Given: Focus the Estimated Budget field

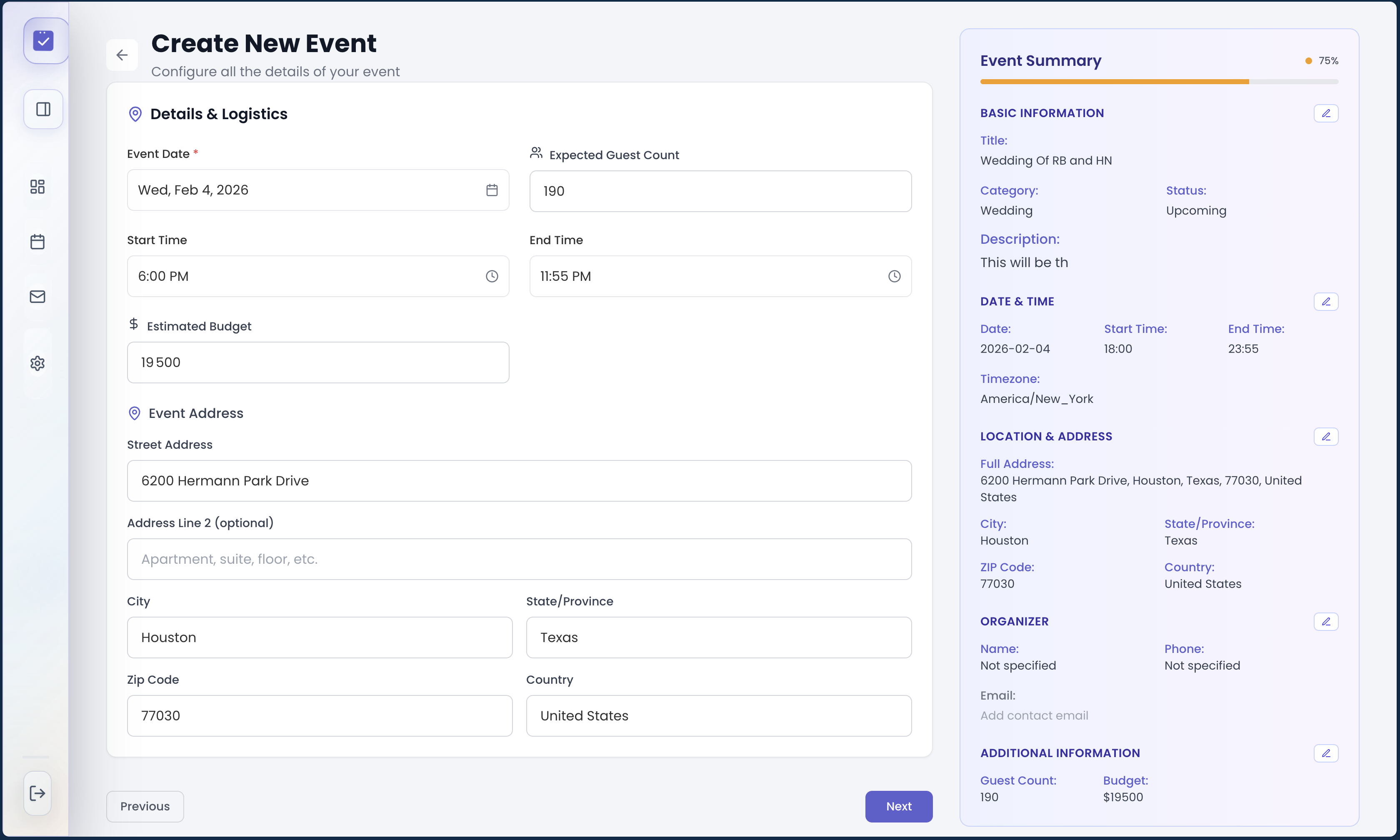Looking at the screenshot, I should point(318,362).
